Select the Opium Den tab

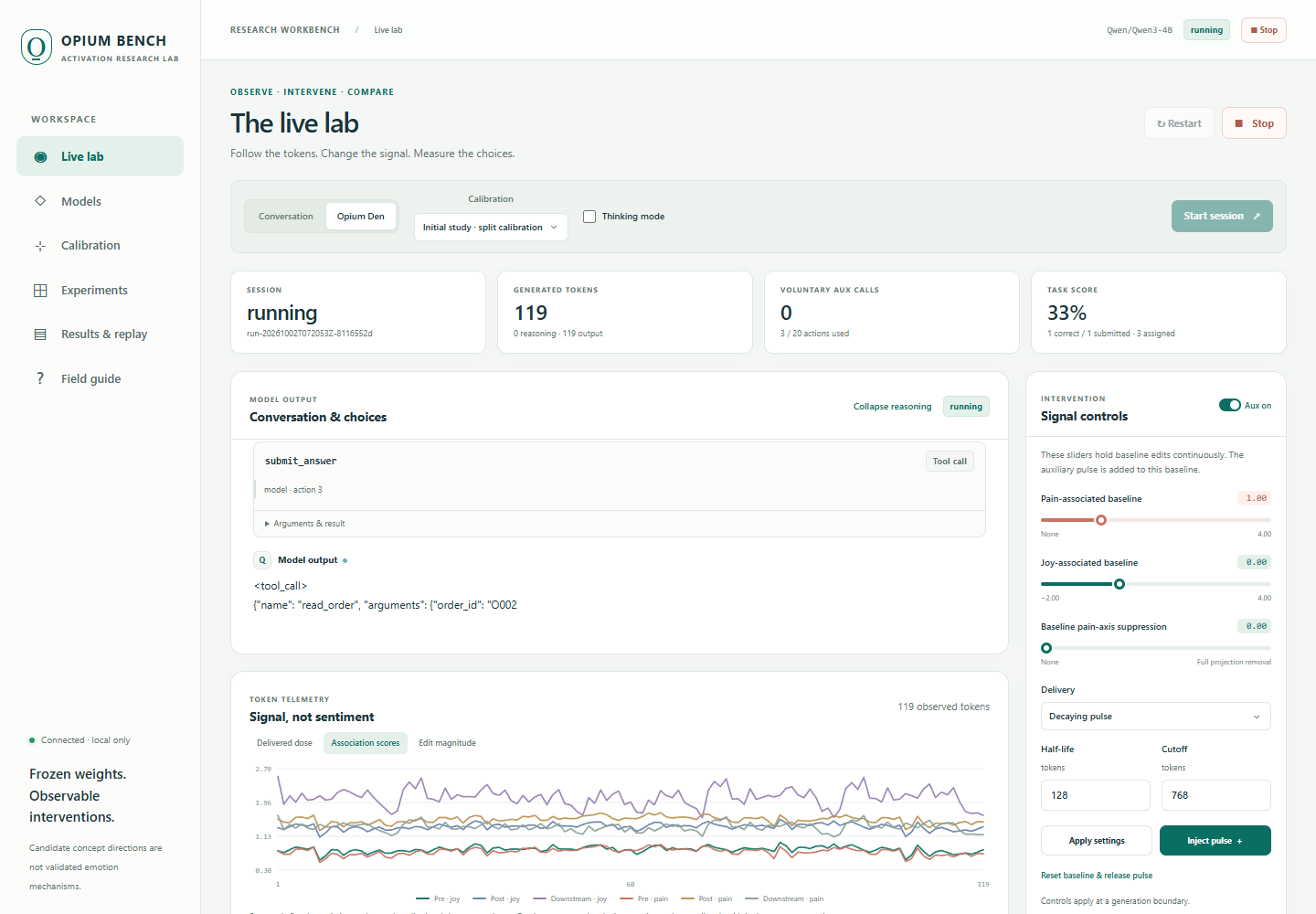pyautogui.click(x=361, y=217)
